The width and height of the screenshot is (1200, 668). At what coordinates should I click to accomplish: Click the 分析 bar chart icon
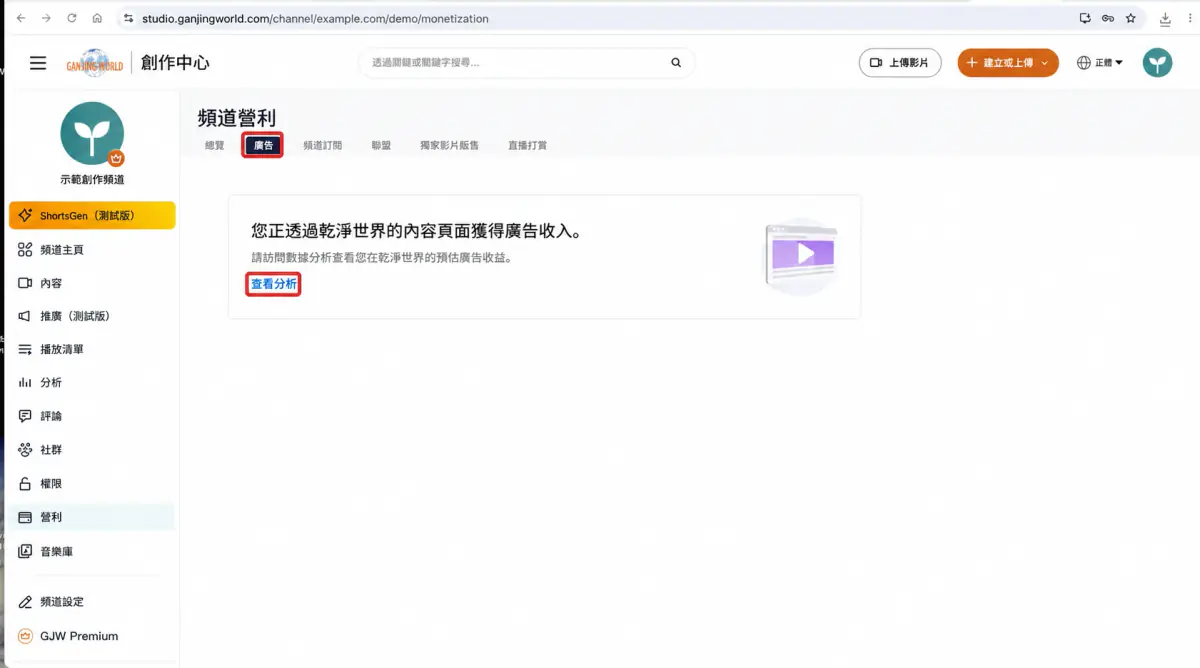click(x=25, y=383)
